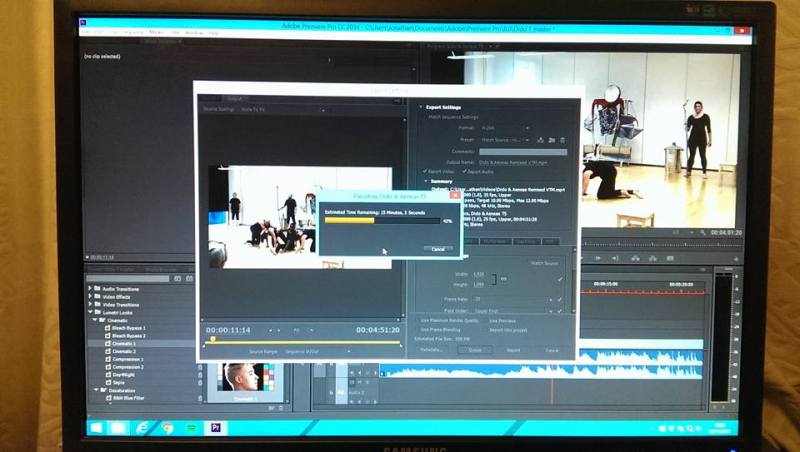
Task: Open Internet Explorer in the taskbar
Action: coord(144,427)
